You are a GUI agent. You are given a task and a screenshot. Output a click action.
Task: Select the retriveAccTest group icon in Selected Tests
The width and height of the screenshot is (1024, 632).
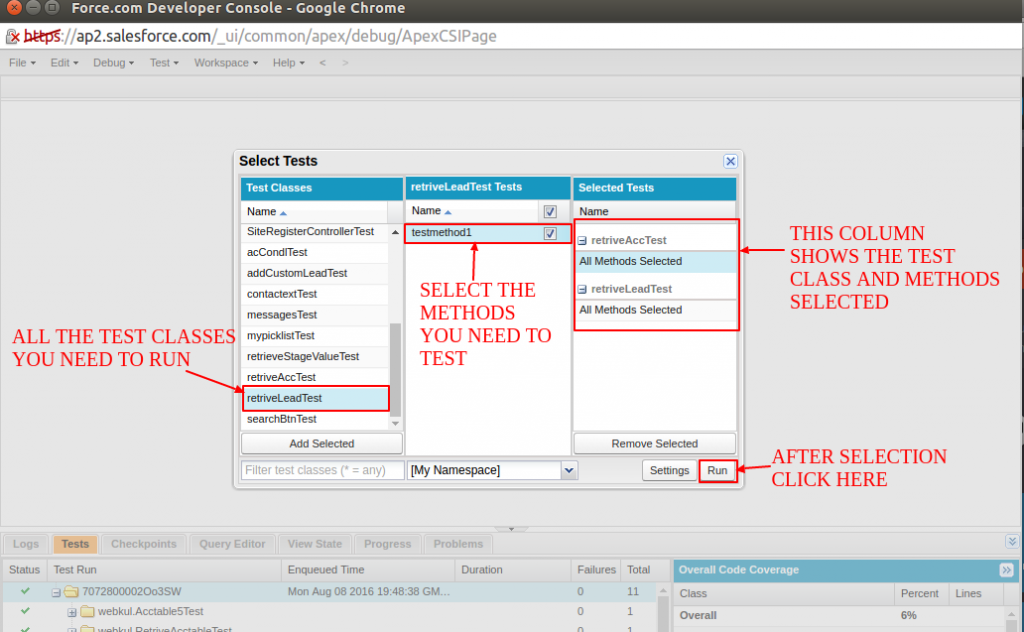tap(581, 240)
